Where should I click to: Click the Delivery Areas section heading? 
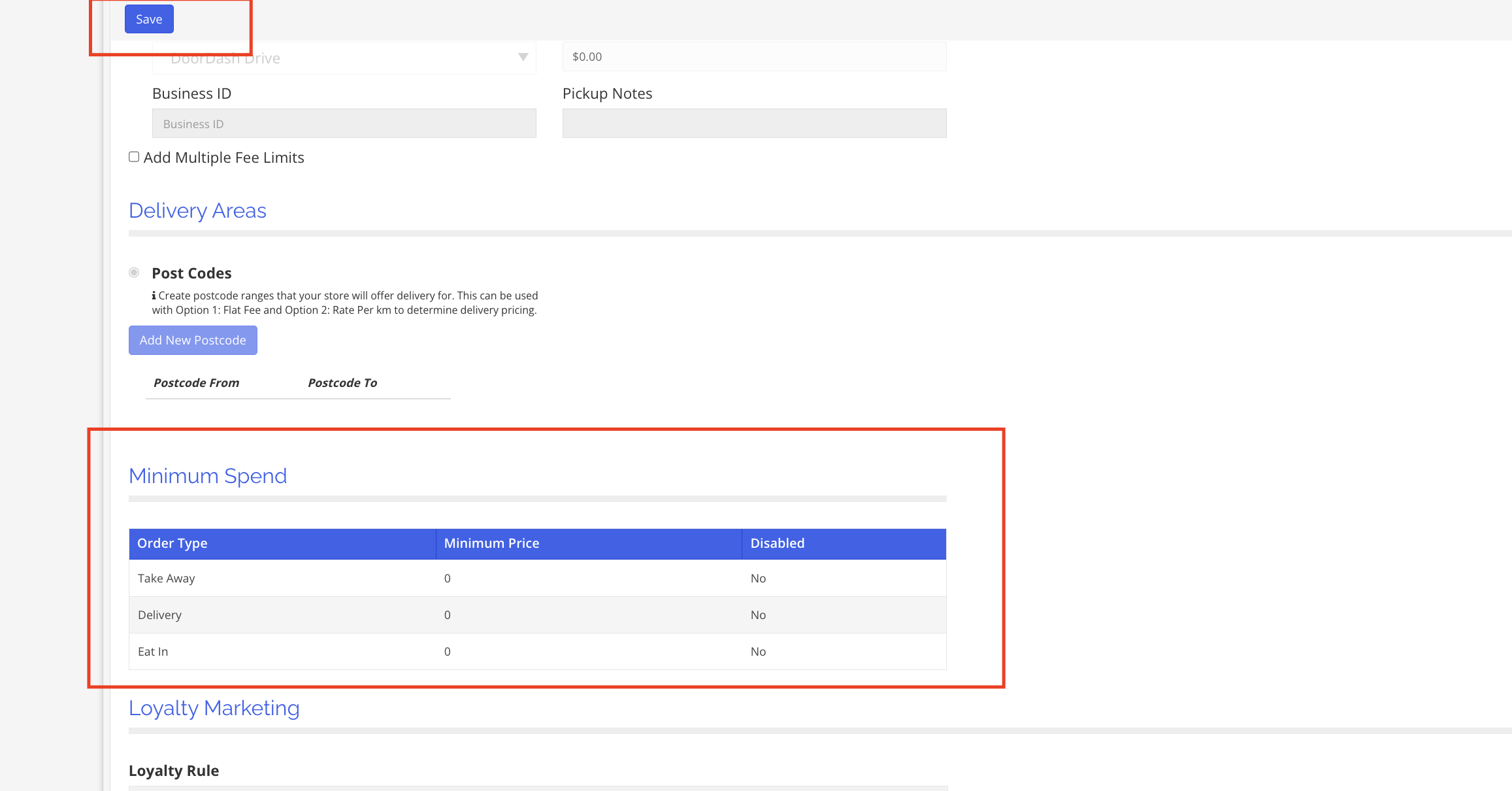[197, 210]
